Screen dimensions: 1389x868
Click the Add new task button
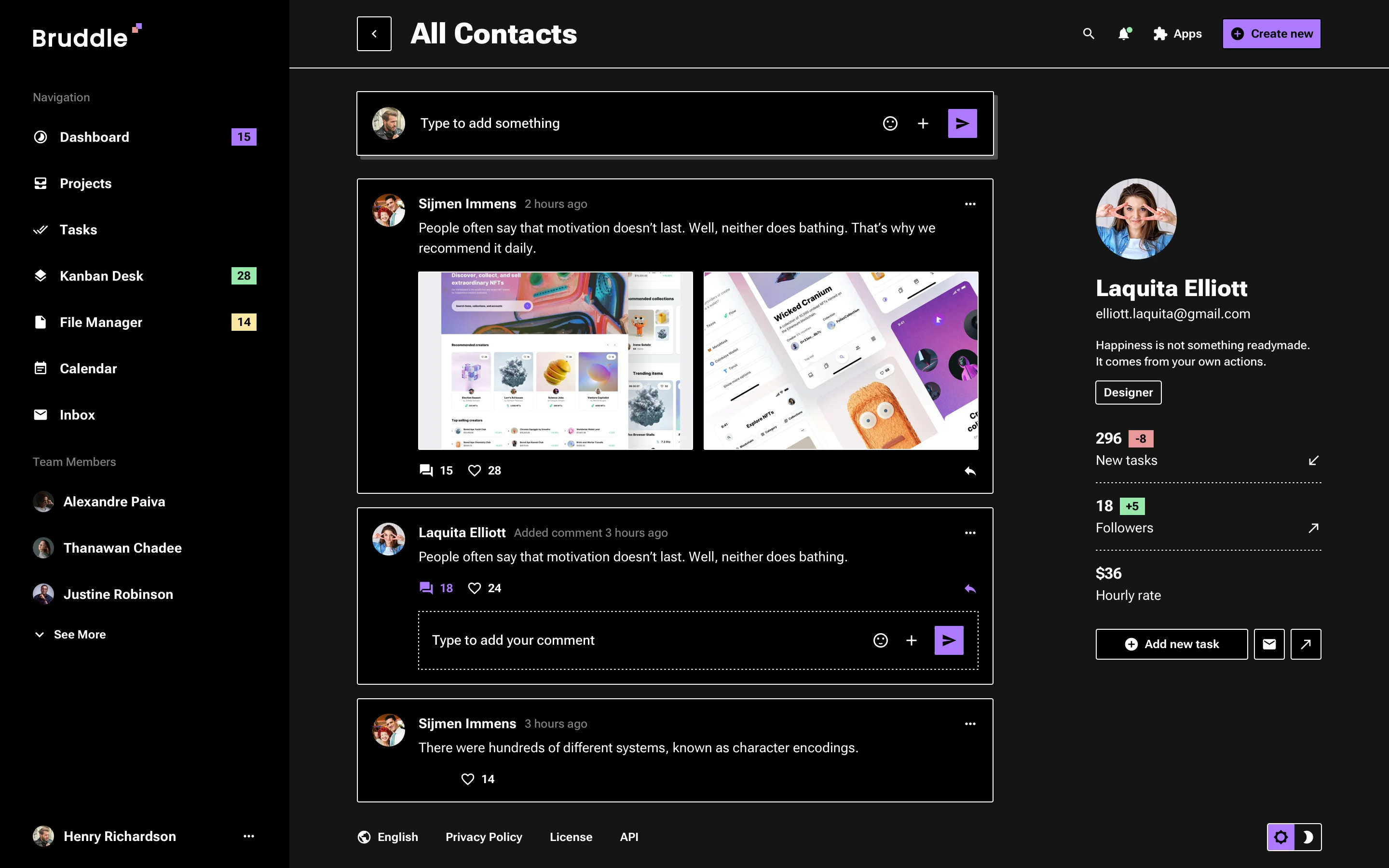(x=1171, y=644)
